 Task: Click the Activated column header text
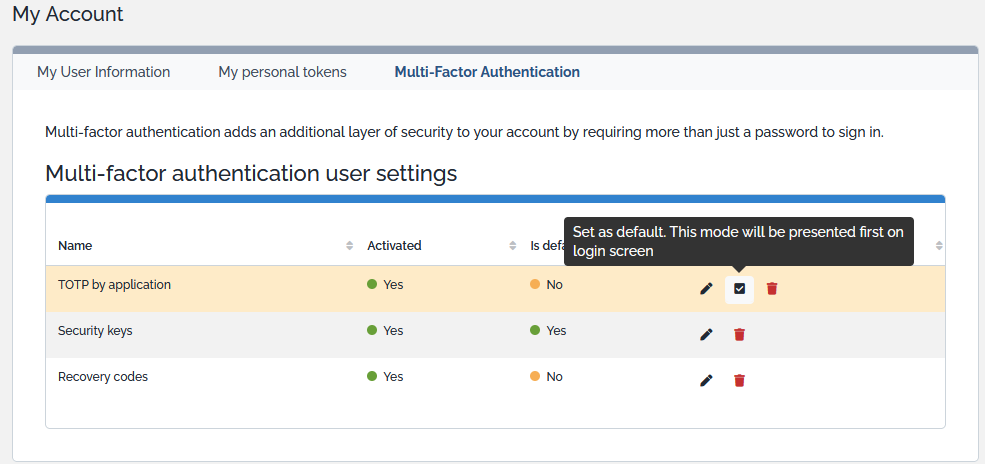[x=394, y=246]
